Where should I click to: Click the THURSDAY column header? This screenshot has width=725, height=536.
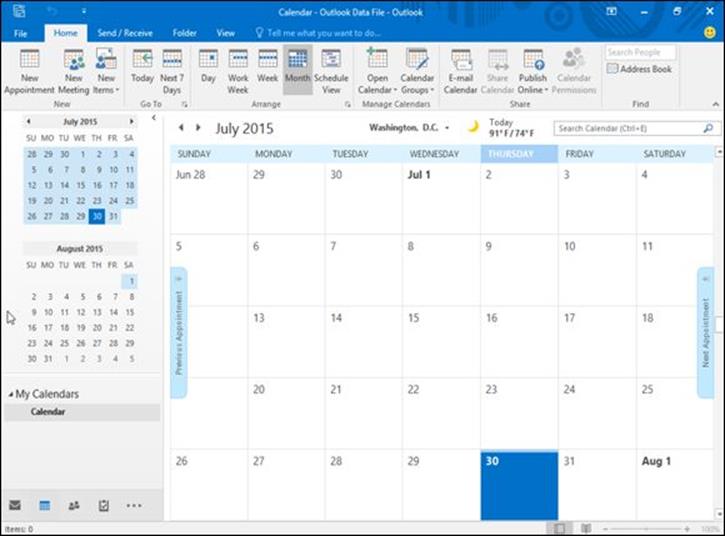tap(519, 154)
